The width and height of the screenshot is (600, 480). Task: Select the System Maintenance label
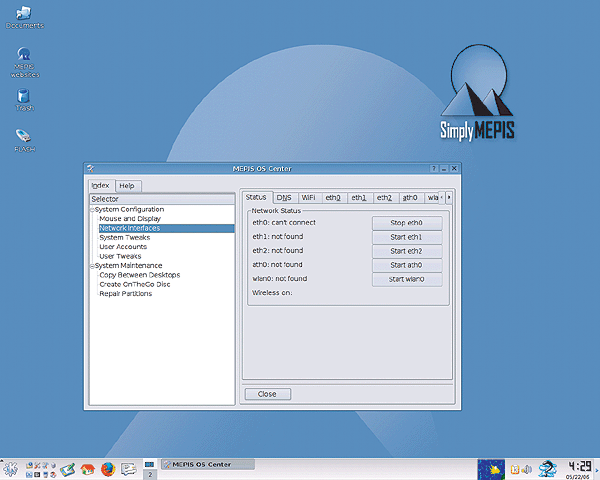point(129,266)
